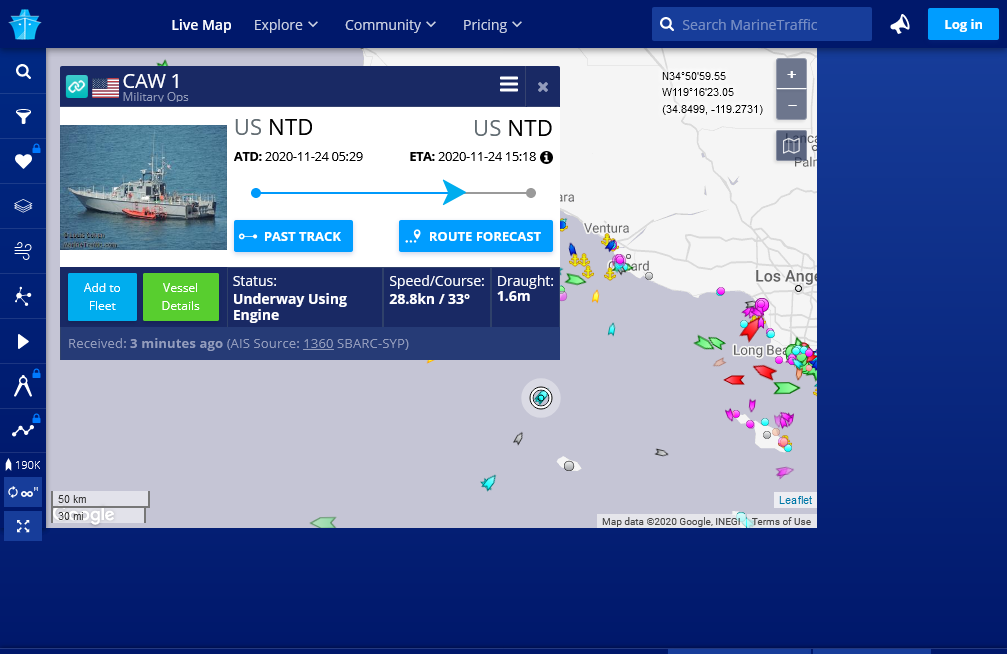The width and height of the screenshot is (1007, 654).
Task: Click the Draught 1.6m value
Action: pos(514,296)
